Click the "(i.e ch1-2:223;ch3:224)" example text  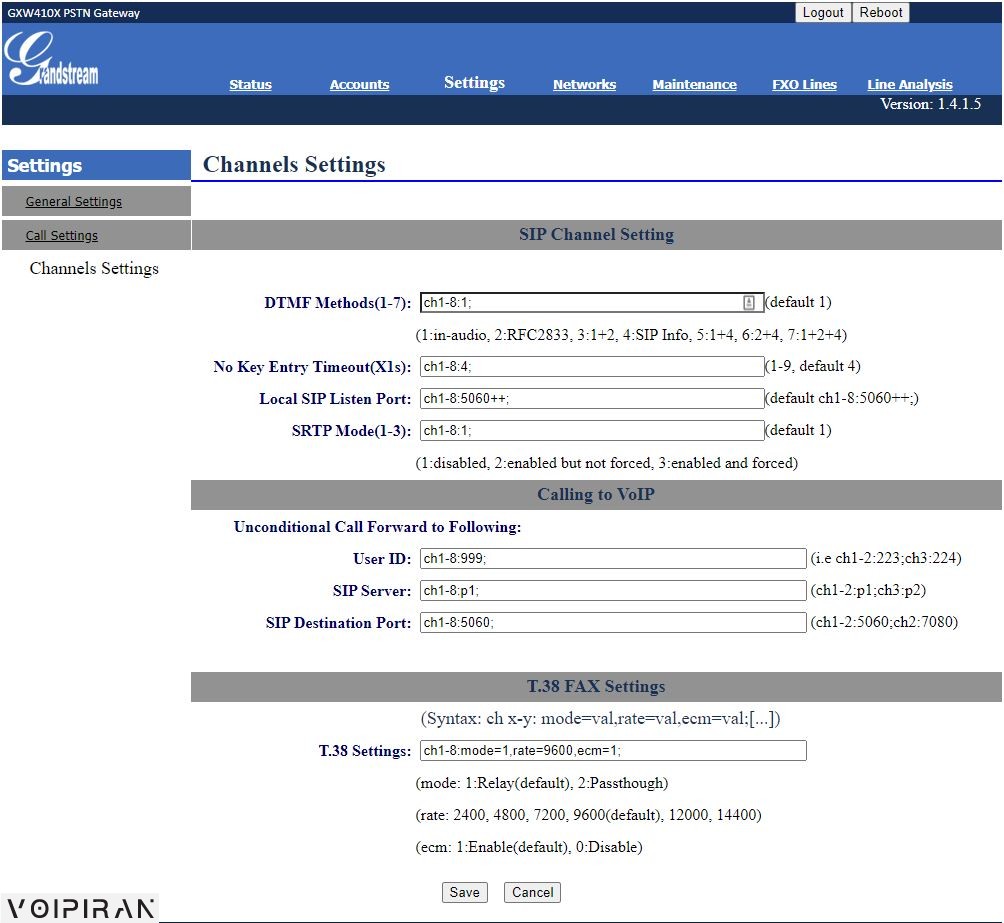[886, 559]
